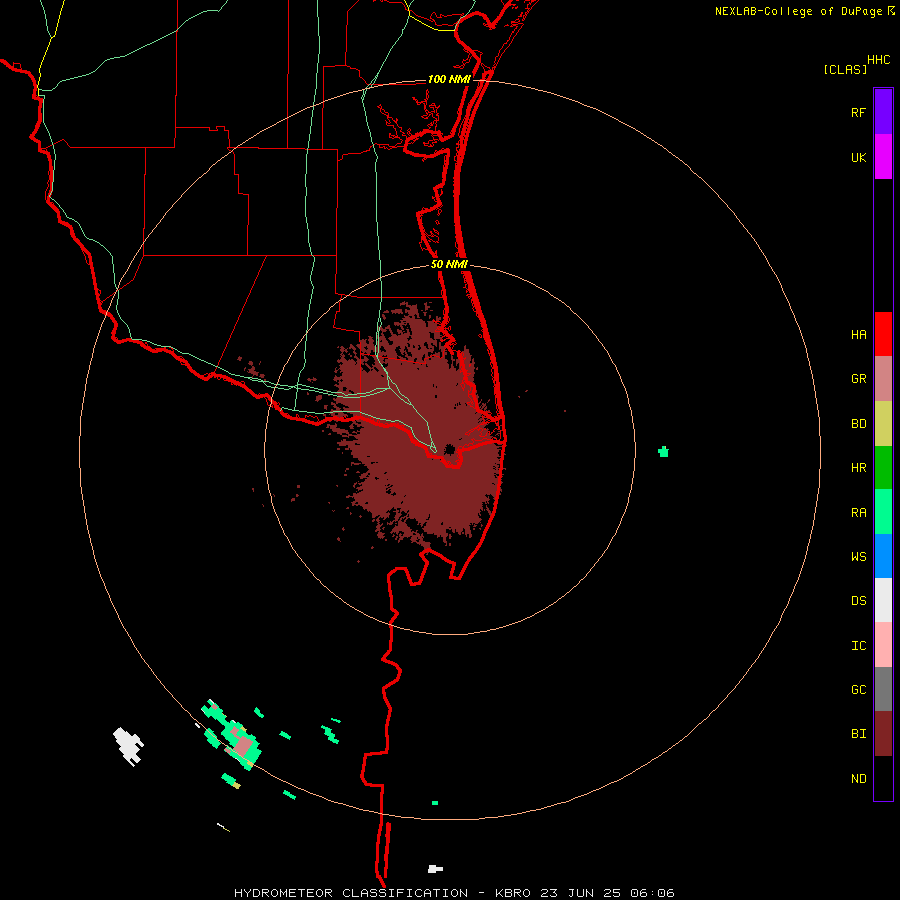The image size is (900, 900).
Task: Click the isolated green rain echo east of radar
Action: pyautogui.click(x=664, y=452)
